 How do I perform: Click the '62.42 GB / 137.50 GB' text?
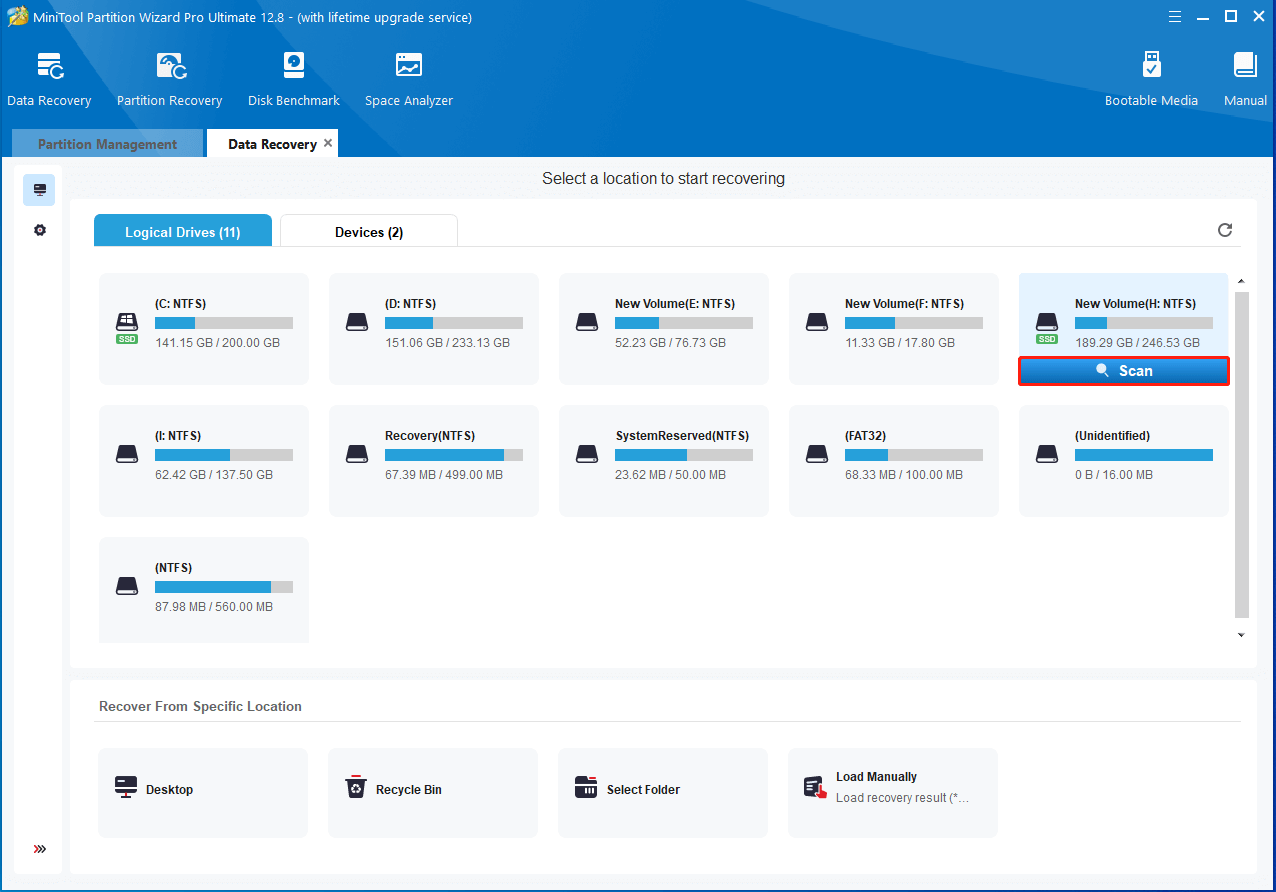click(214, 475)
